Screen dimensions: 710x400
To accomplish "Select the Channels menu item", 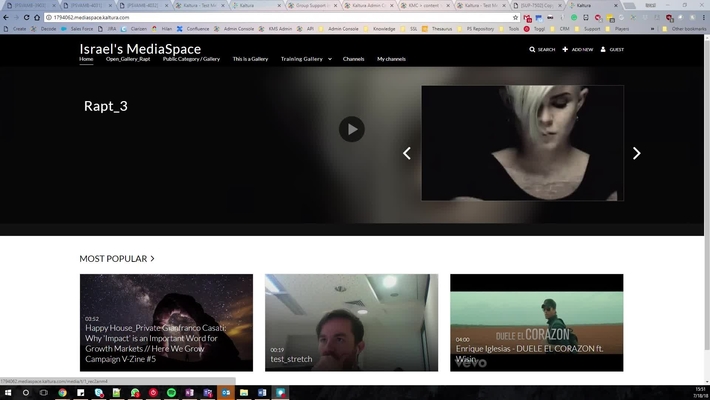I will [353, 59].
